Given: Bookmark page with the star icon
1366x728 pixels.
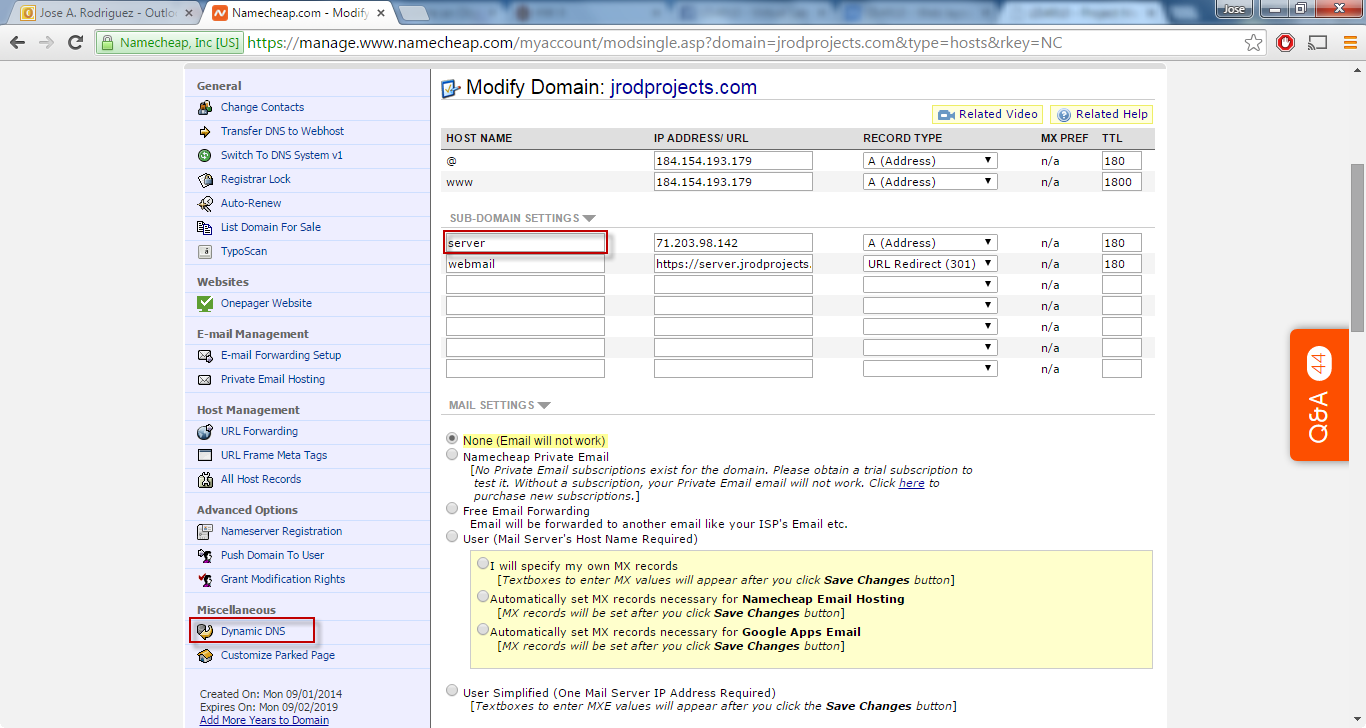Looking at the screenshot, I should [x=1253, y=43].
